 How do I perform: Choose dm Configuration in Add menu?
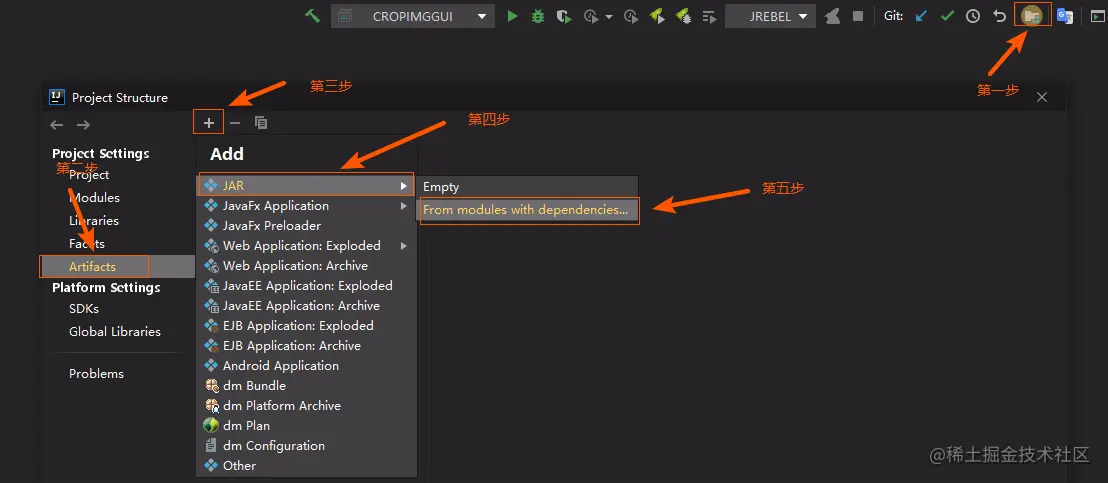click(306, 446)
